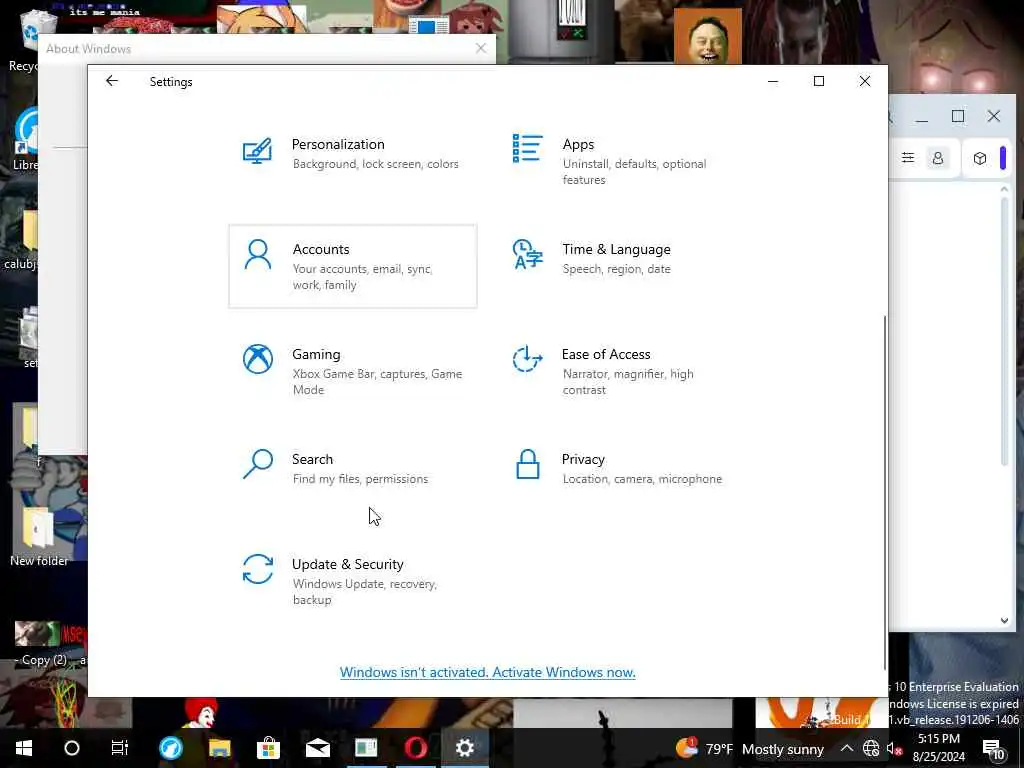Click 'Speech, region, date' description
Image resolution: width=1024 pixels, height=768 pixels.
point(616,269)
